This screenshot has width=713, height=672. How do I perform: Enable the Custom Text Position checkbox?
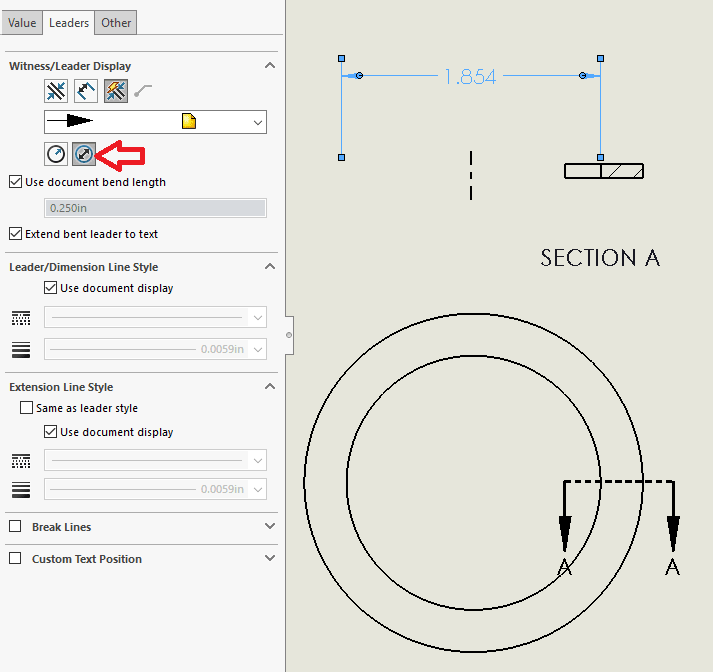15,558
